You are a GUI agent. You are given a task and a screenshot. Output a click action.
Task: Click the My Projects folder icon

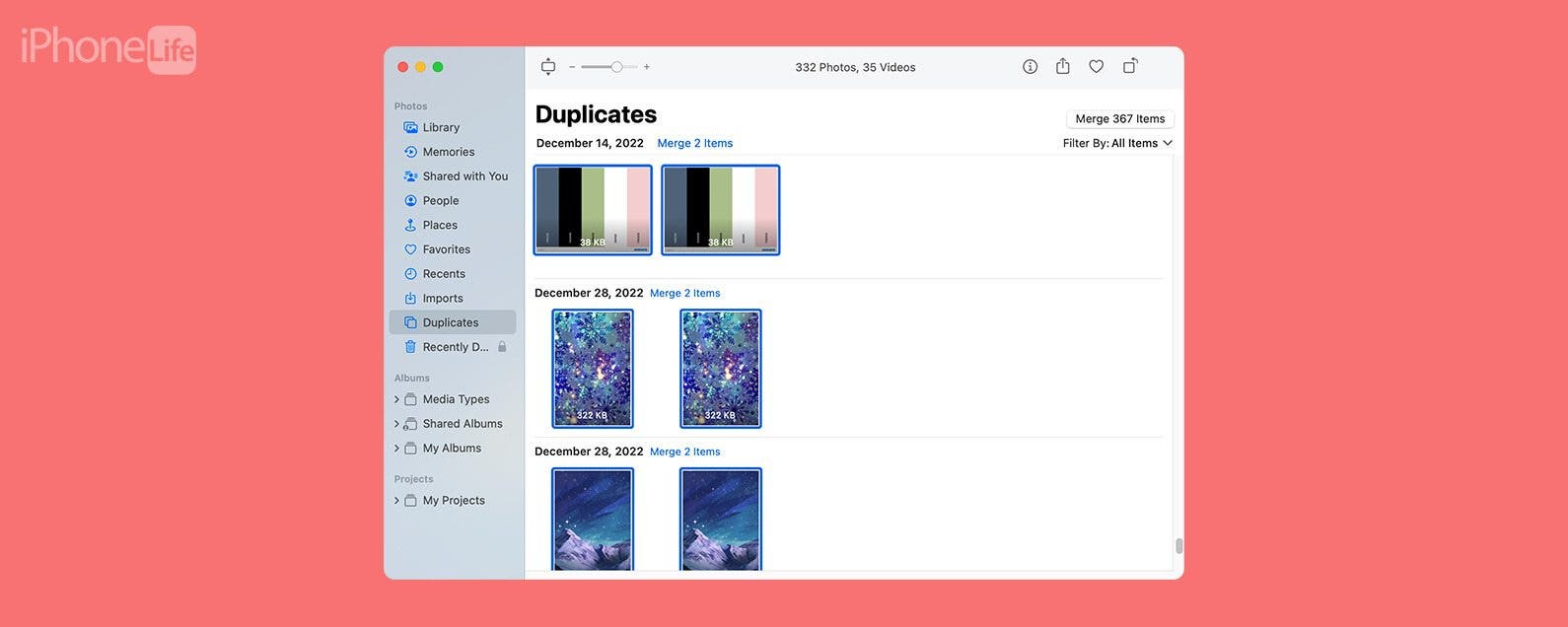pos(410,501)
